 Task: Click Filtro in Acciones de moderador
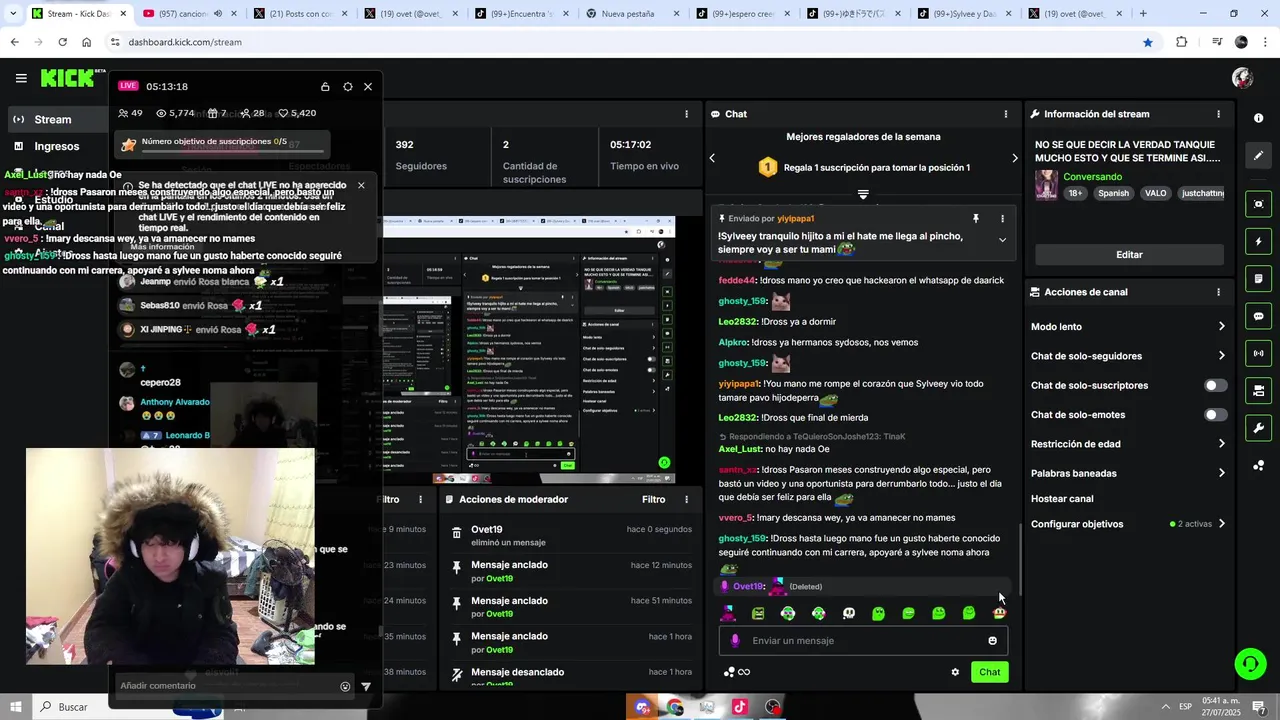653,499
